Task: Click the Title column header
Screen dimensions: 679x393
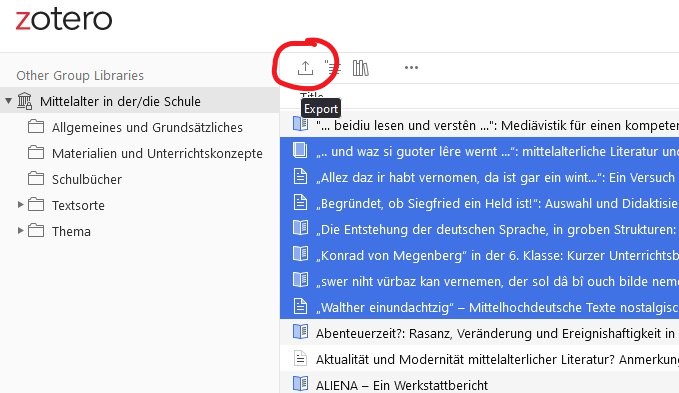Action: 312,96
